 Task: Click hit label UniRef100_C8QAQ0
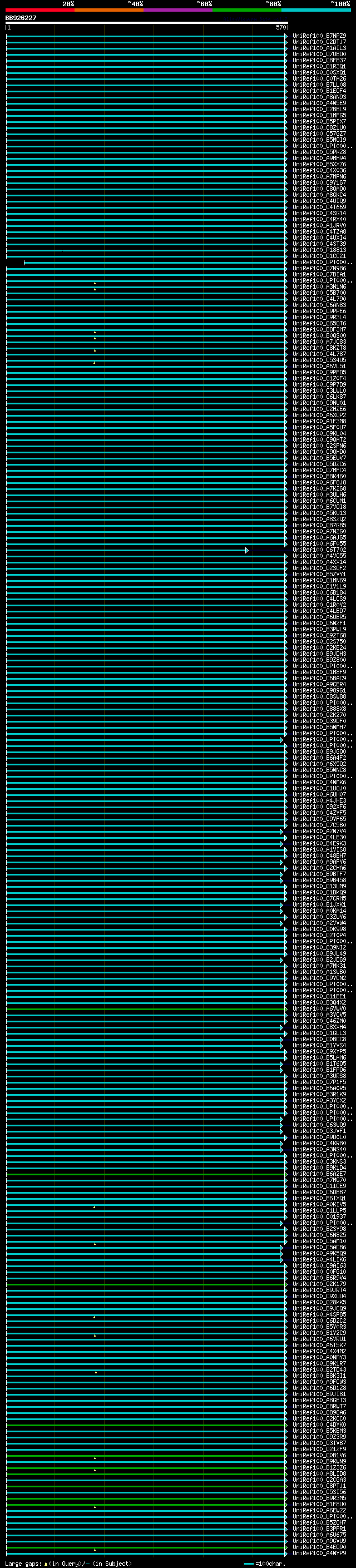(x=319, y=189)
